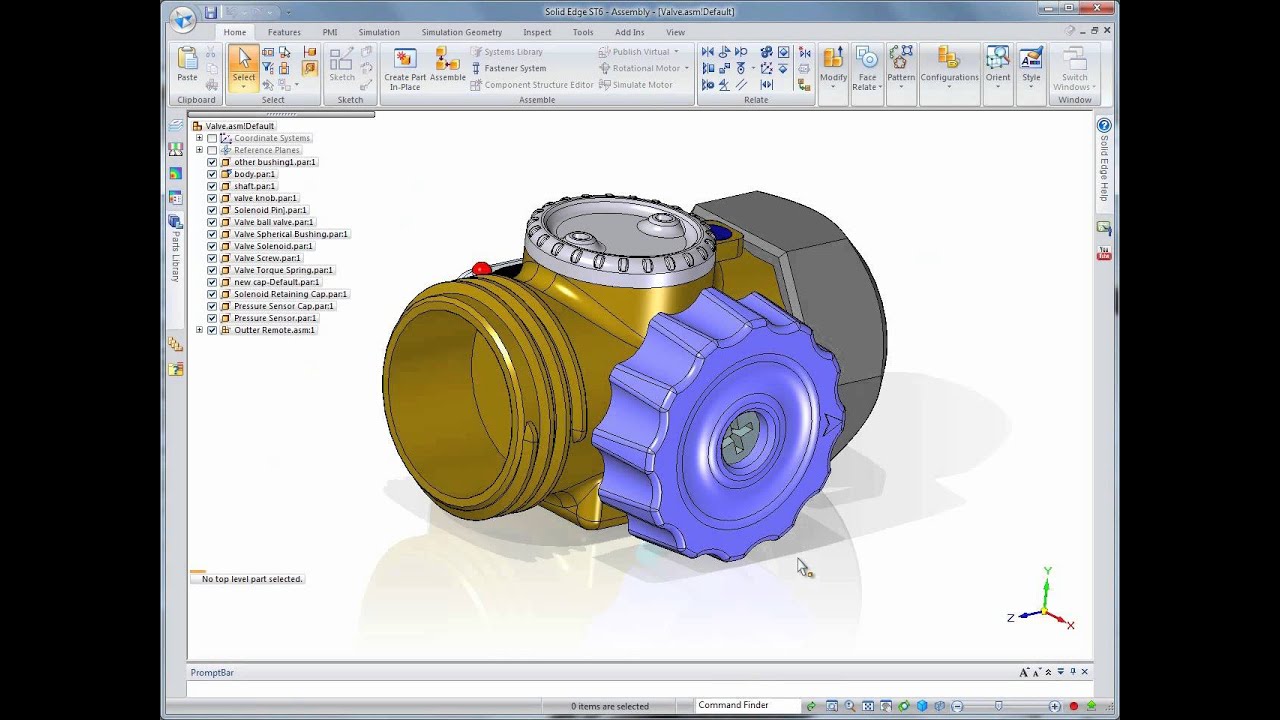Open the Pattern tool
The width and height of the screenshot is (1280, 720).
(901, 67)
